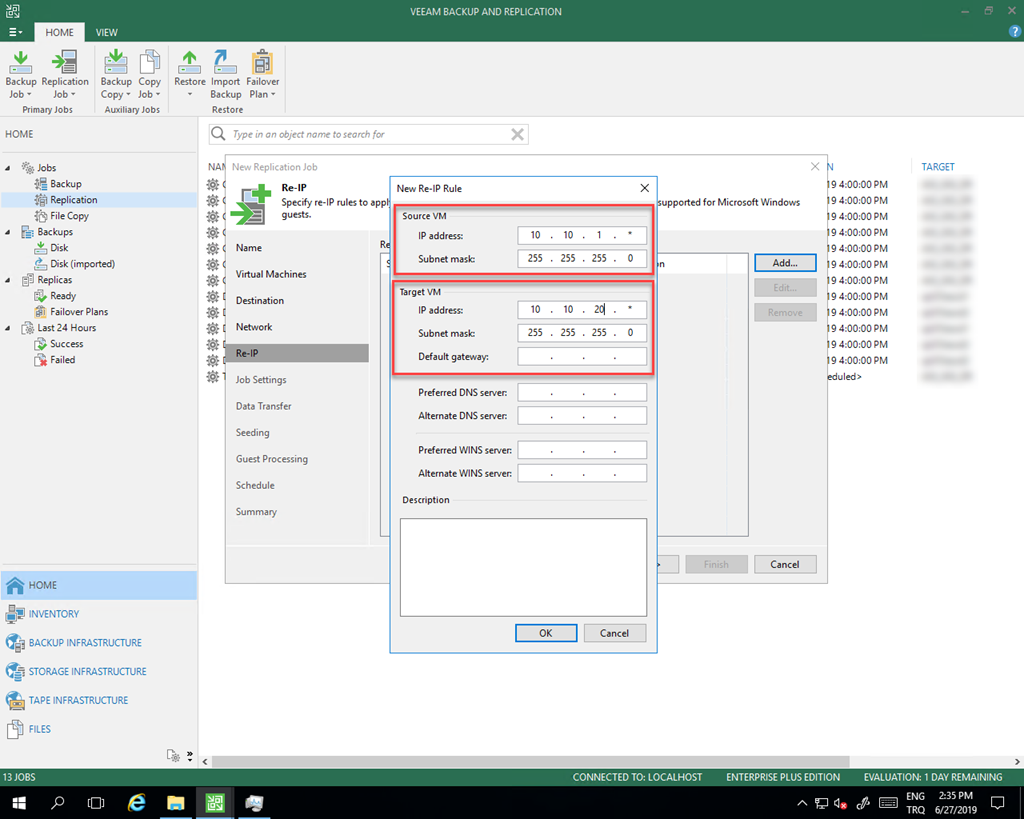This screenshot has height=819, width=1024.
Task: Collapse the Last 24 Hours node
Action: click(x=8, y=328)
